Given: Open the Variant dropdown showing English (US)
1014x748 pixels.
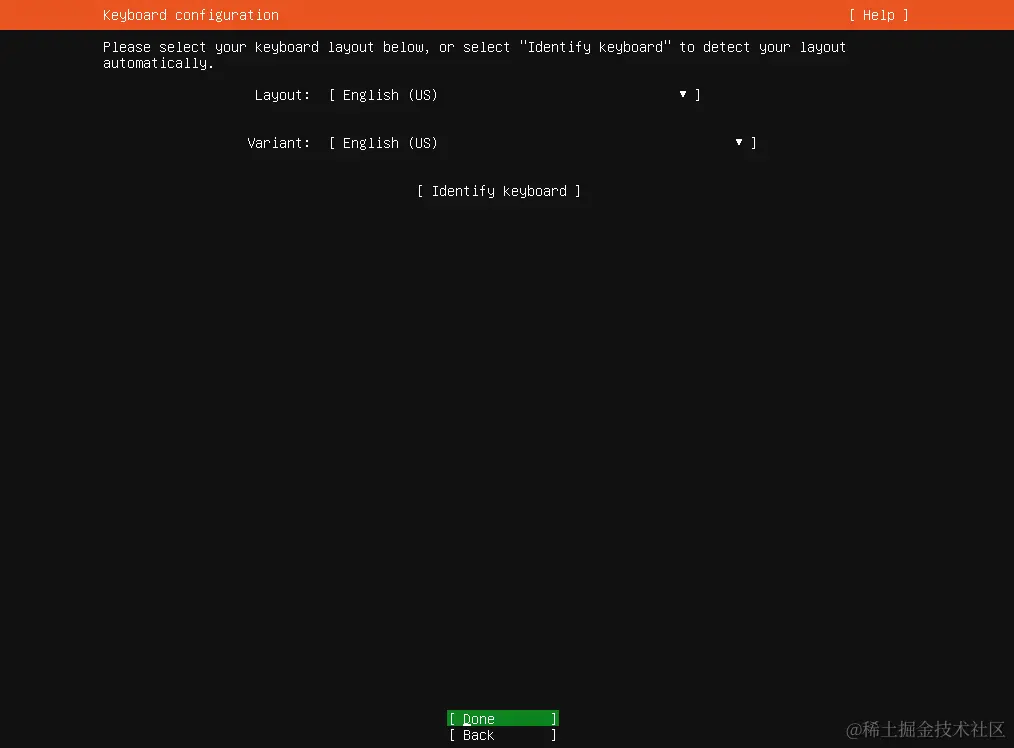Looking at the screenshot, I should click(x=542, y=143).
